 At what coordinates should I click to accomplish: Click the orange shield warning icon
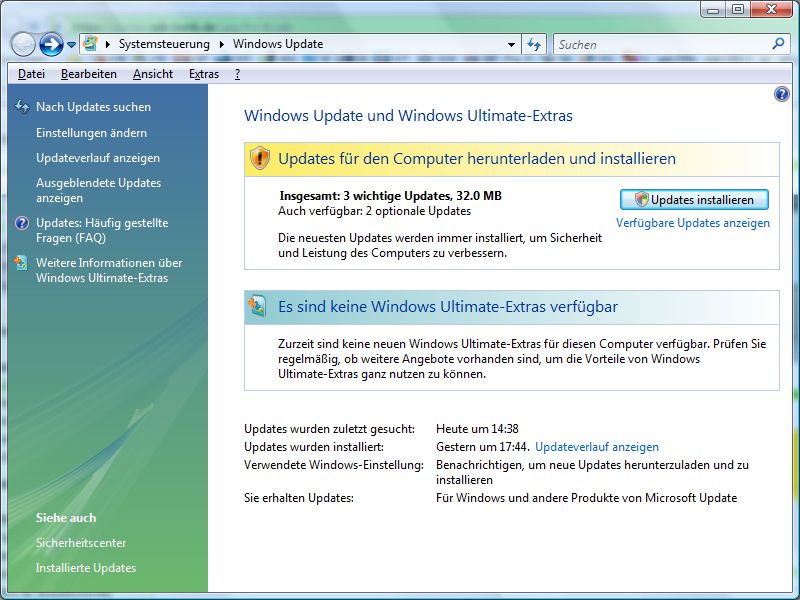[260, 158]
